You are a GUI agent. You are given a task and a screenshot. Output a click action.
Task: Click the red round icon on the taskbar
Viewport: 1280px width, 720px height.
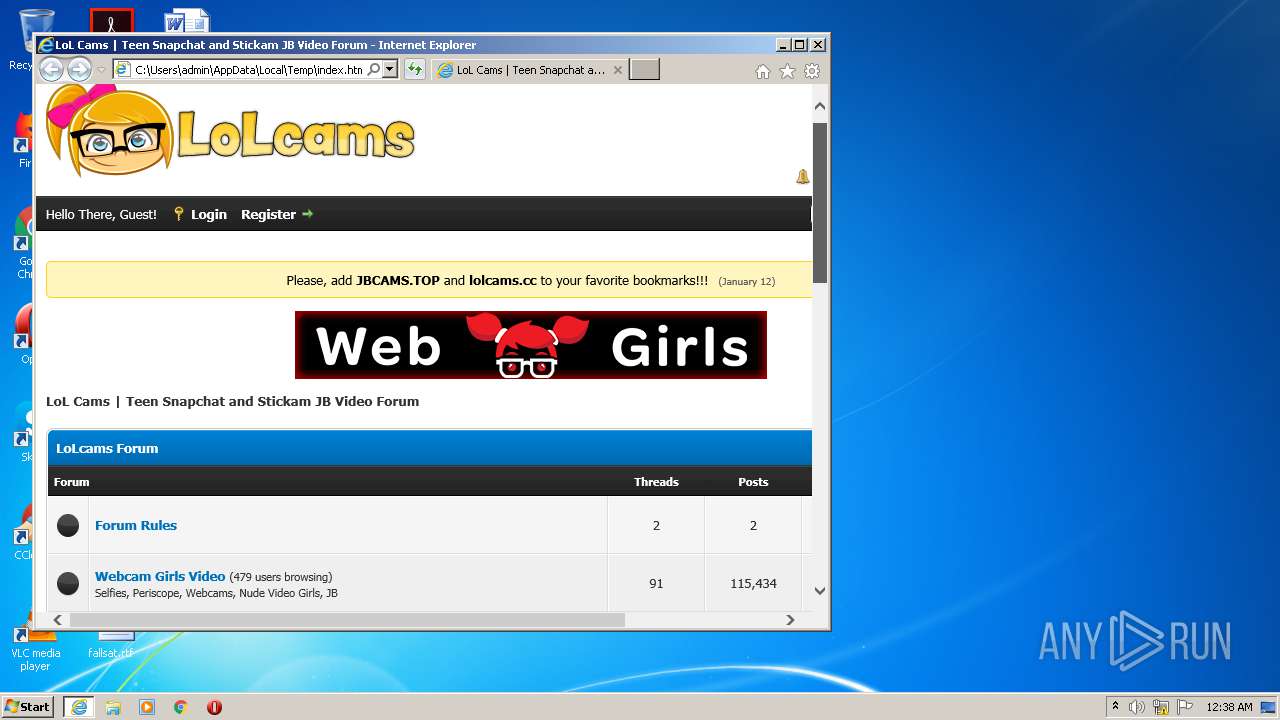(214, 707)
